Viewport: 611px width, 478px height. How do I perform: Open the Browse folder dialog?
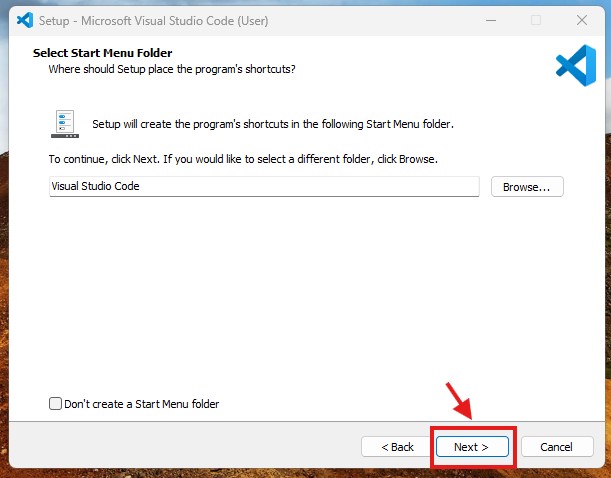click(527, 186)
